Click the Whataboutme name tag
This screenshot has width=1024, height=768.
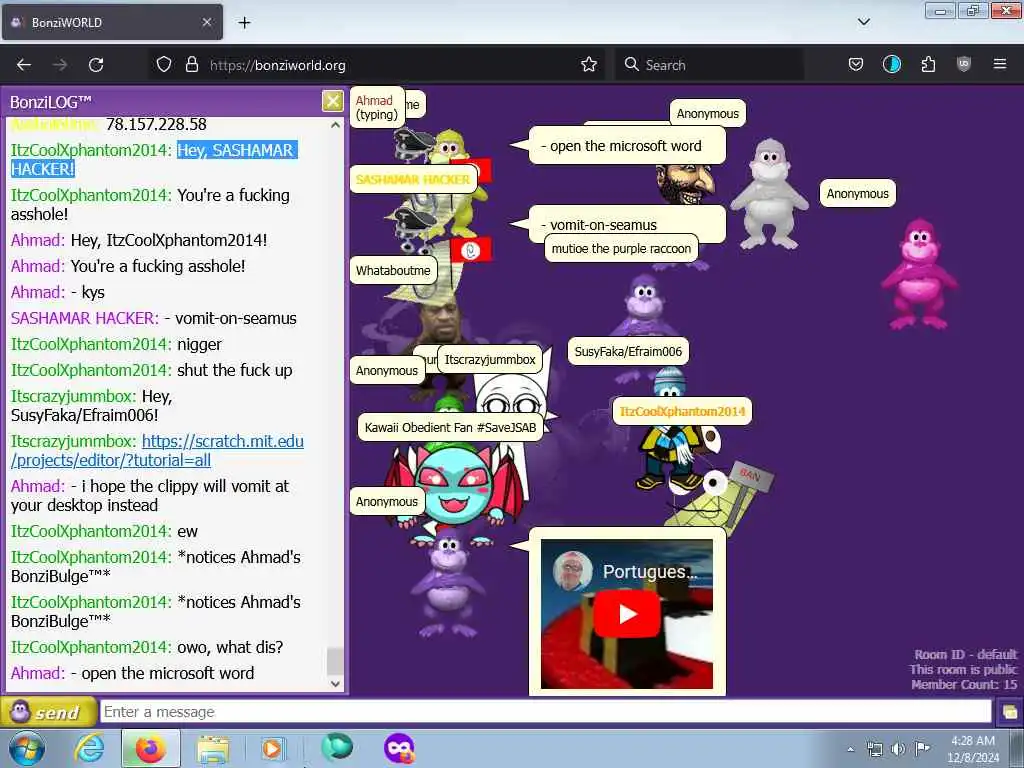392,270
